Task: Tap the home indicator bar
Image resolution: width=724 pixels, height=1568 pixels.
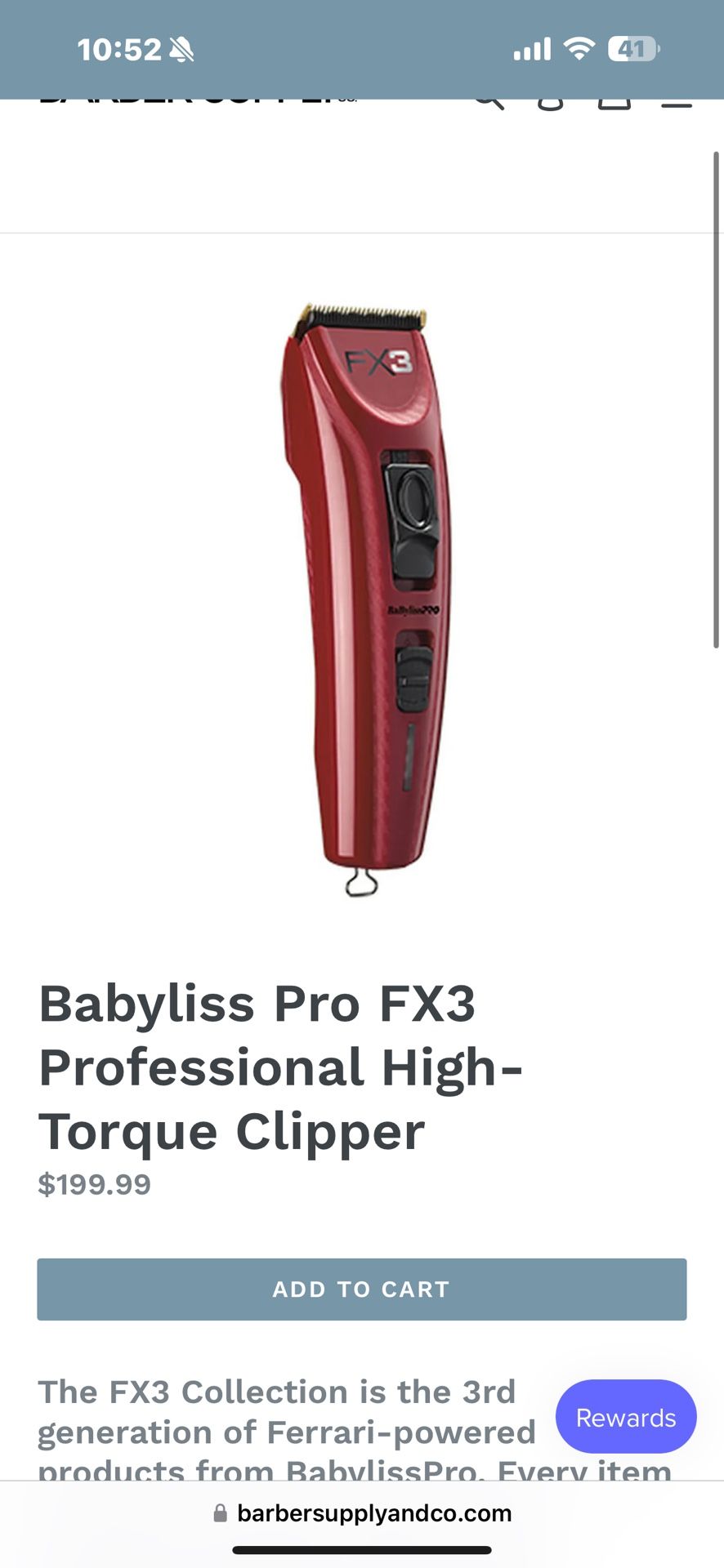Action: [362, 1549]
